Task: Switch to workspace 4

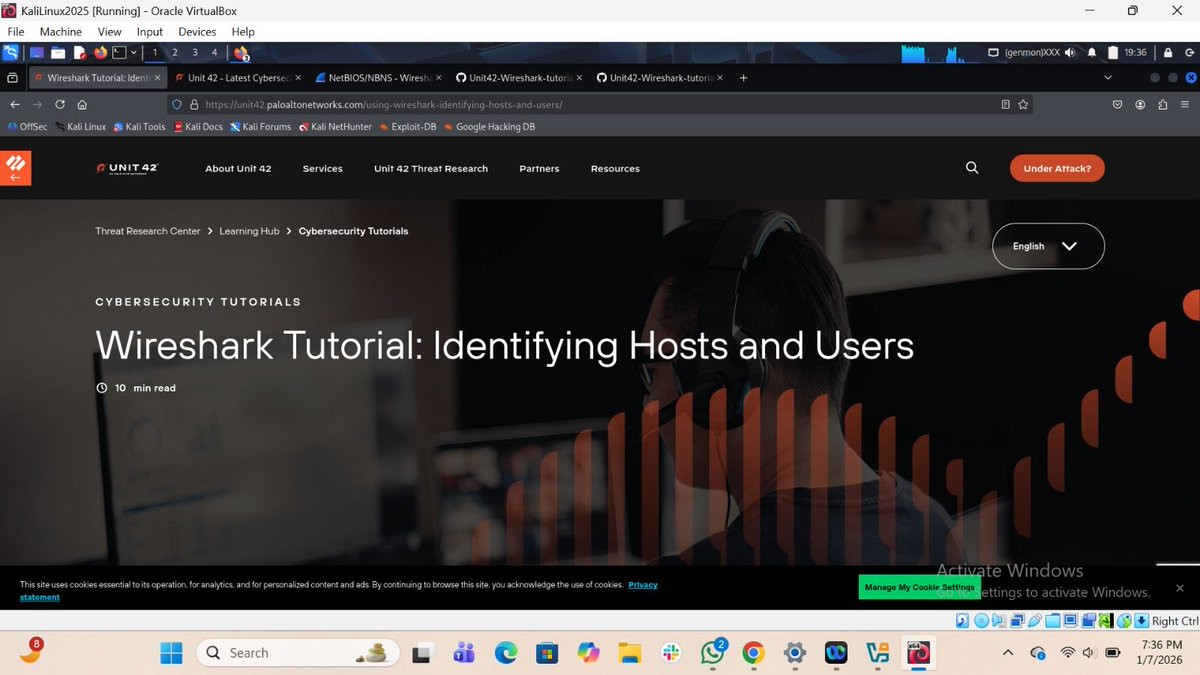Action: (214, 52)
